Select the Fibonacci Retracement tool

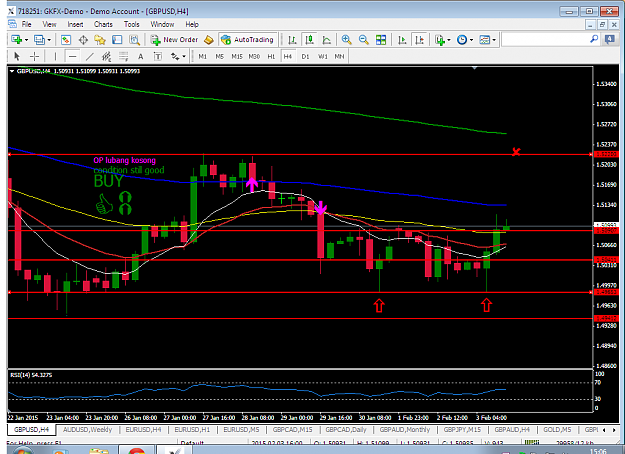click(x=124, y=57)
